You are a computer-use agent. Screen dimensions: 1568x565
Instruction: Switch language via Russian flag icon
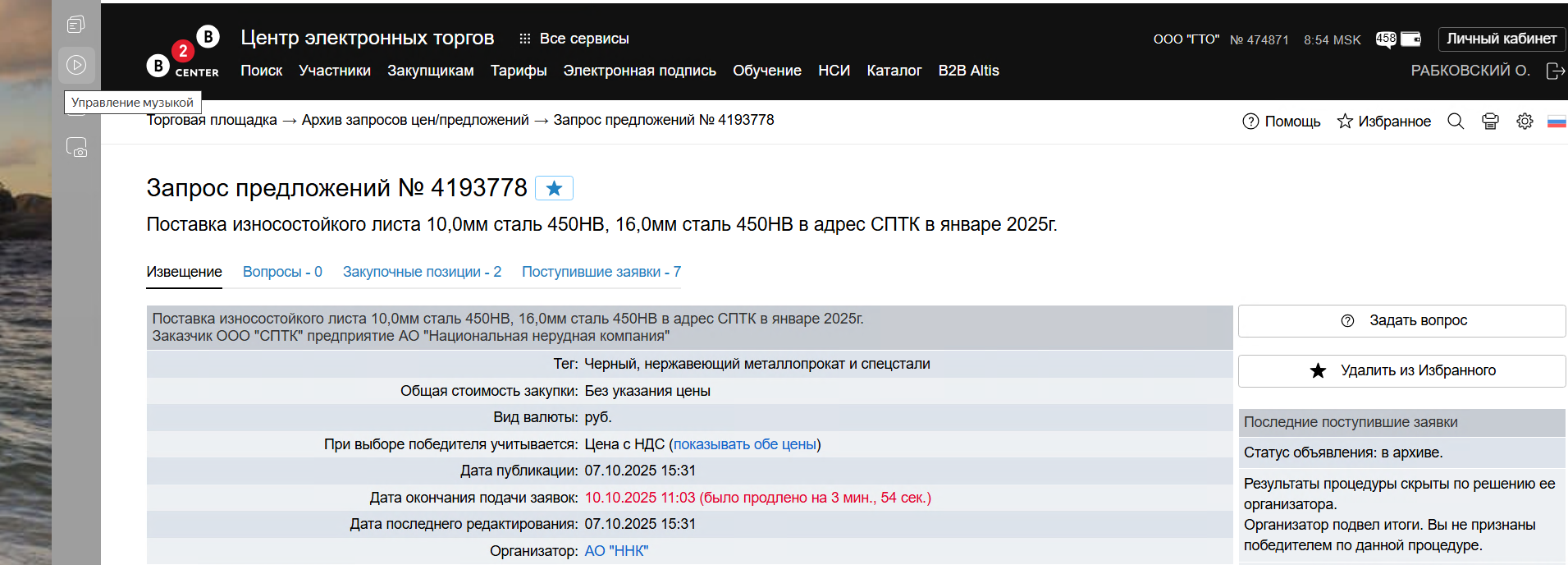tap(1557, 122)
